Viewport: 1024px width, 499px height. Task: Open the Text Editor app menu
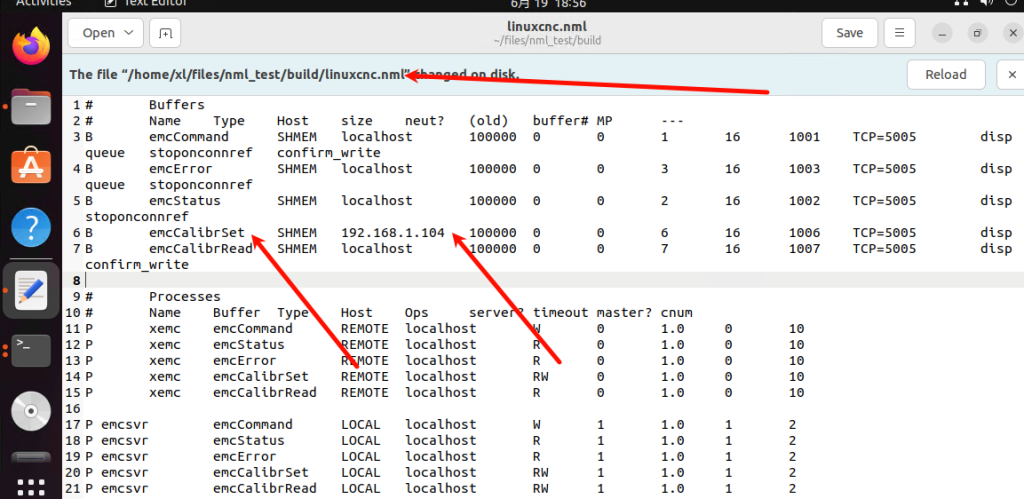click(x=146, y=3)
